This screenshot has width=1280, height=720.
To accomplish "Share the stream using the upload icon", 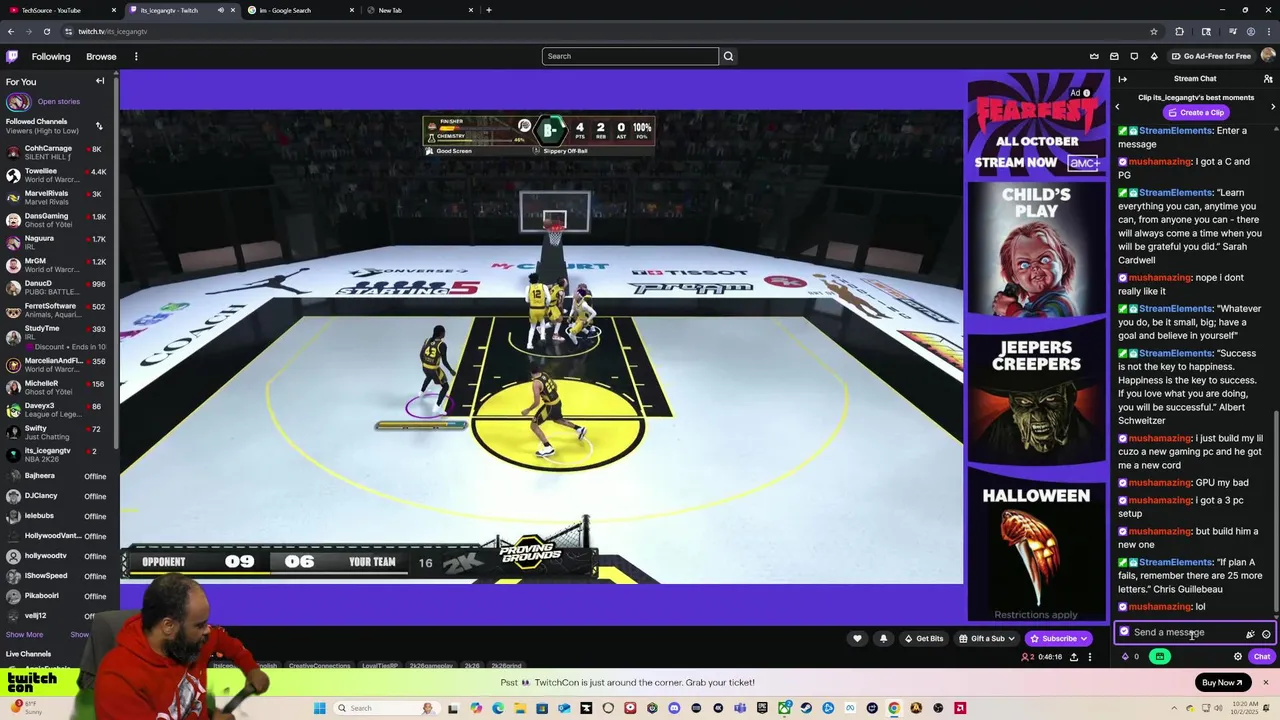I will point(1074,657).
